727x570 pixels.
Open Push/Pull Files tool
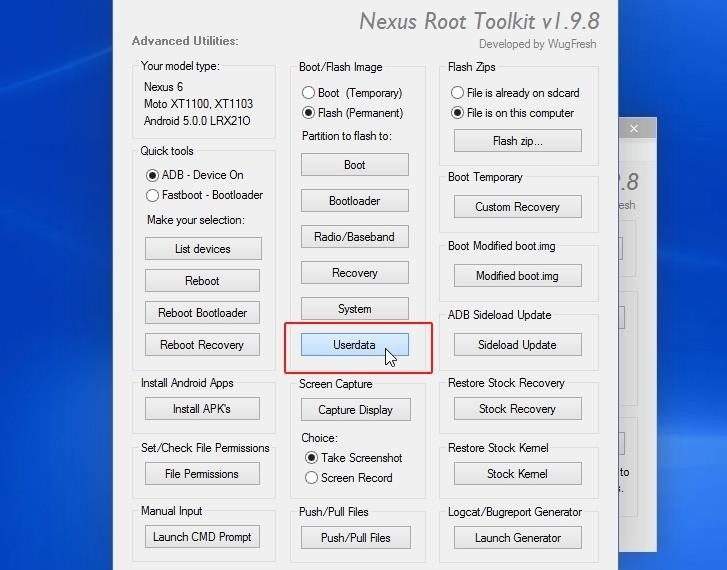356,538
